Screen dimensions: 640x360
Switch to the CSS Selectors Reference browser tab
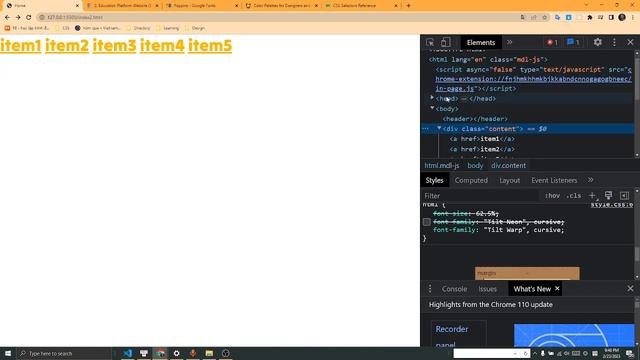[x=360, y=6]
